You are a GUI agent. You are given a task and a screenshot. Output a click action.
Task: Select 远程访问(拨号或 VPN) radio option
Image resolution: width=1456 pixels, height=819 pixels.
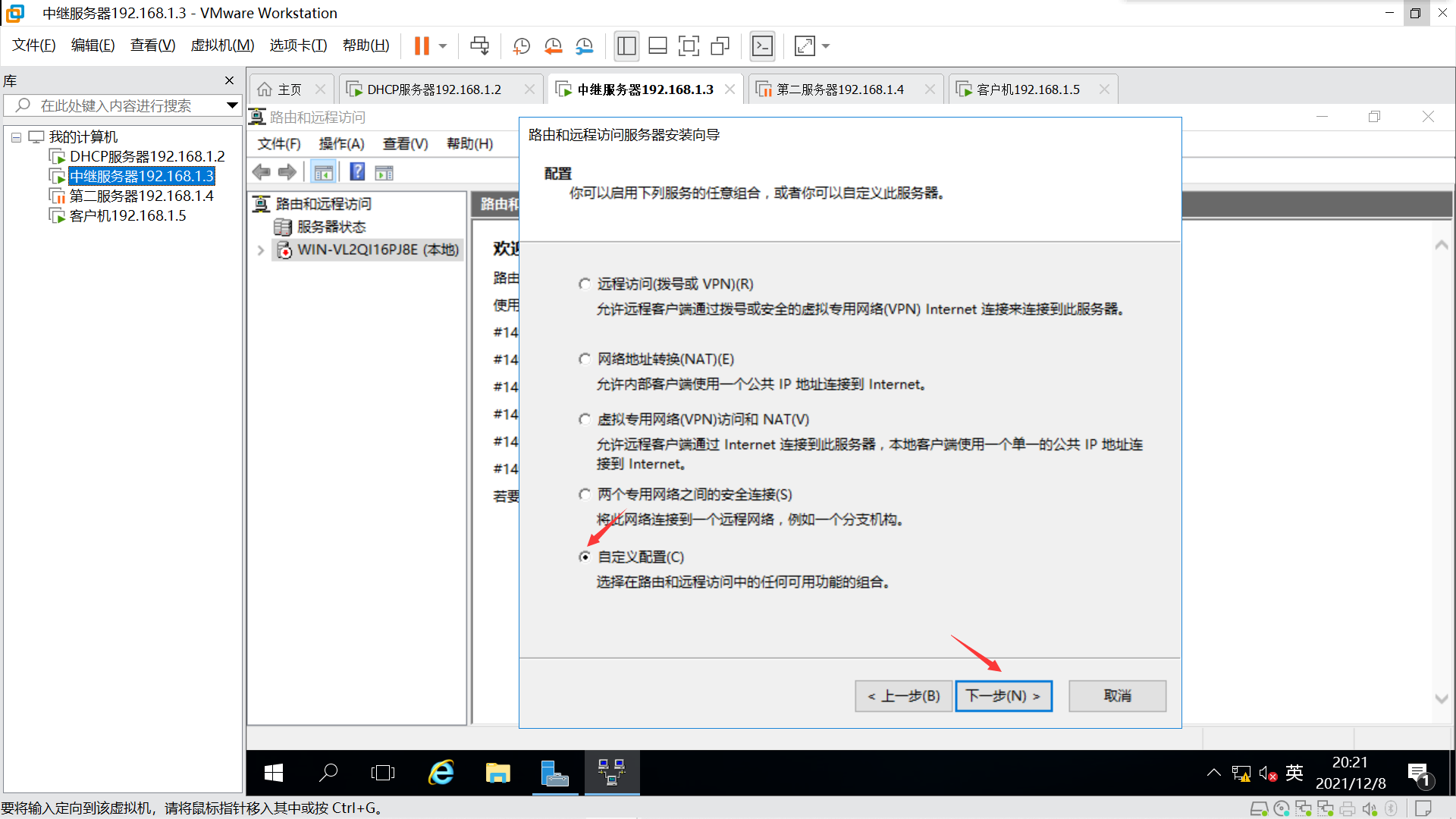[x=585, y=284]
